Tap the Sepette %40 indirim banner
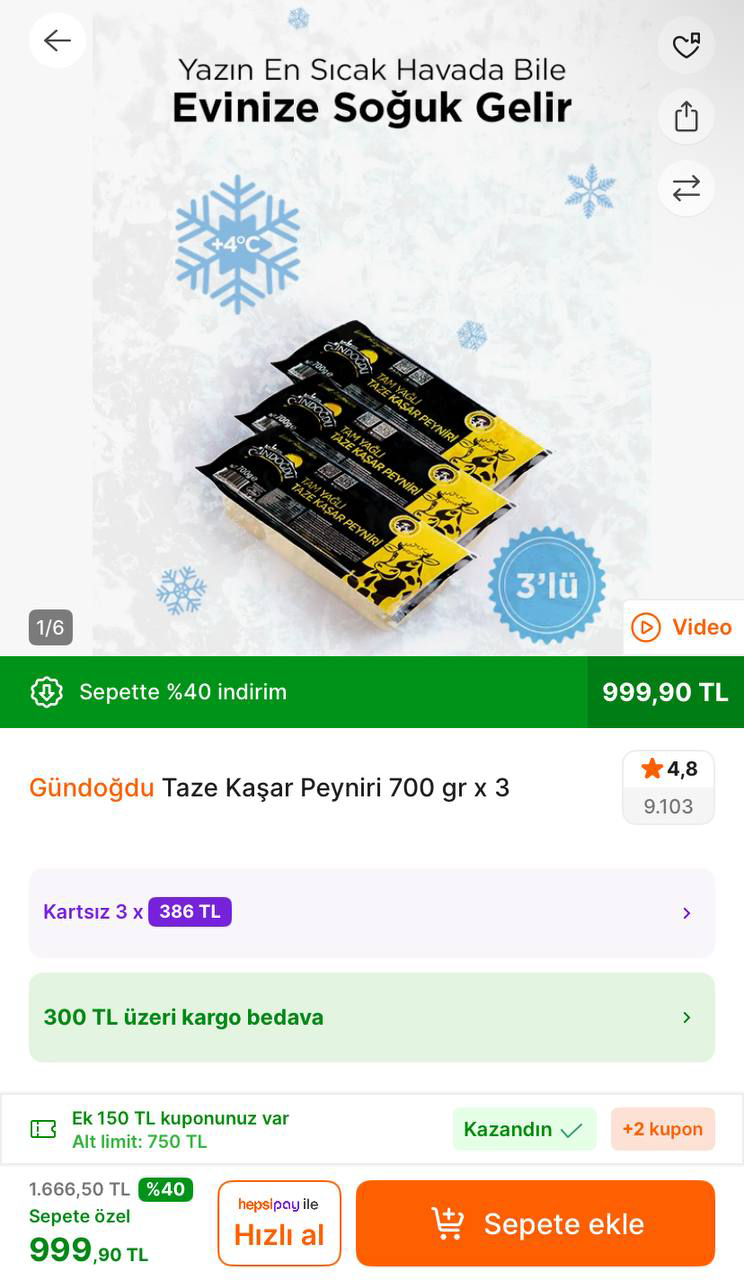 click(372, 692)
